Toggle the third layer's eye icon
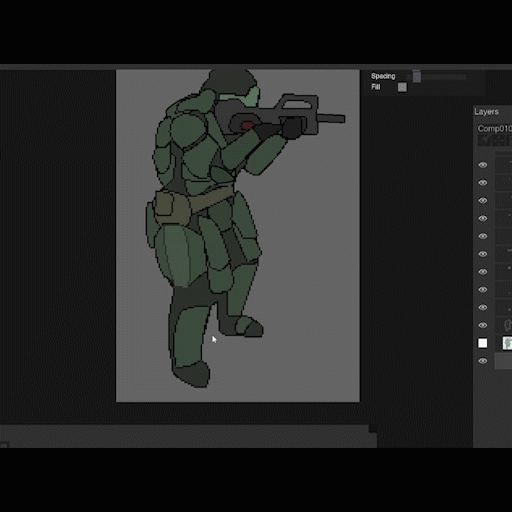 [x=483, y=201]
